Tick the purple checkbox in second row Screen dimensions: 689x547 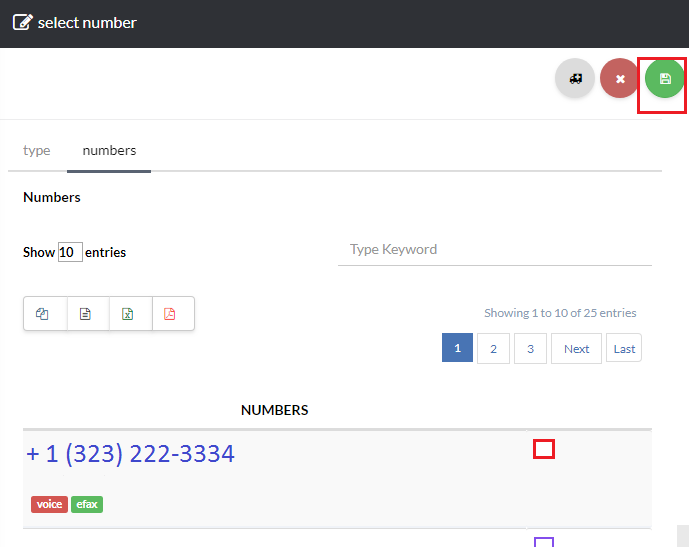544,542
